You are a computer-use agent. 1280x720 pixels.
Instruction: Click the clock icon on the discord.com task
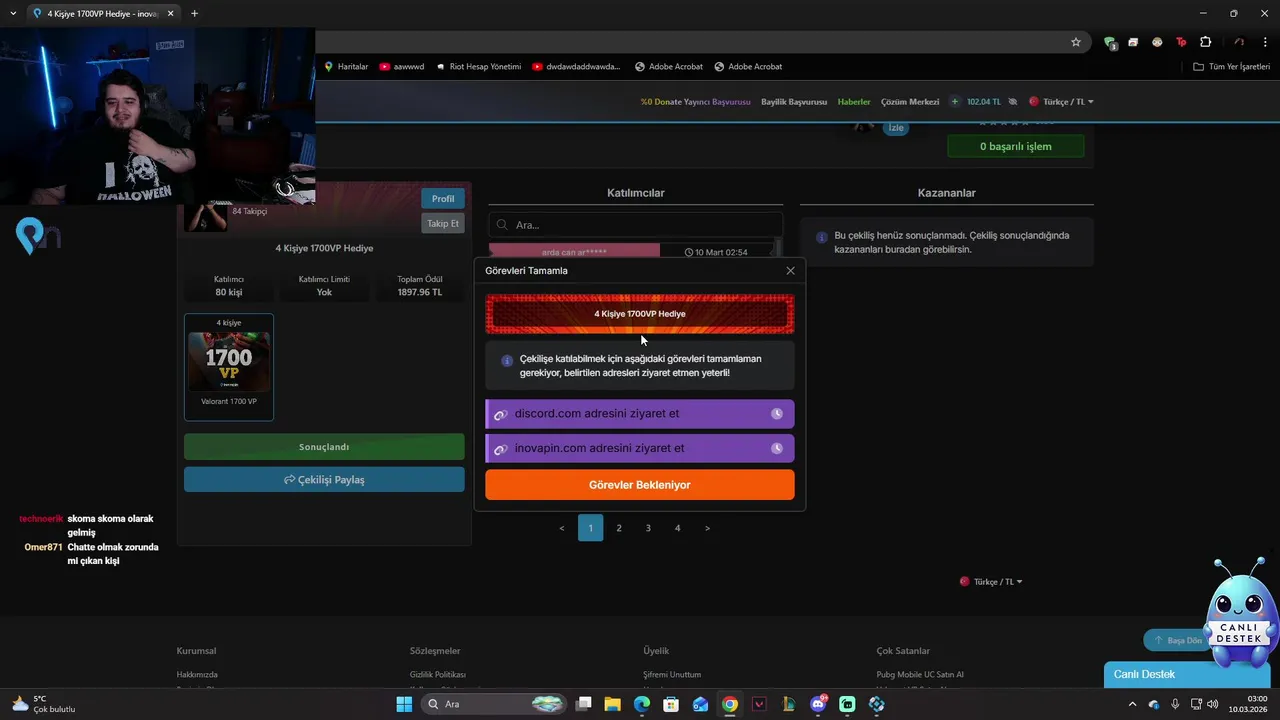(x=777, y=414)
